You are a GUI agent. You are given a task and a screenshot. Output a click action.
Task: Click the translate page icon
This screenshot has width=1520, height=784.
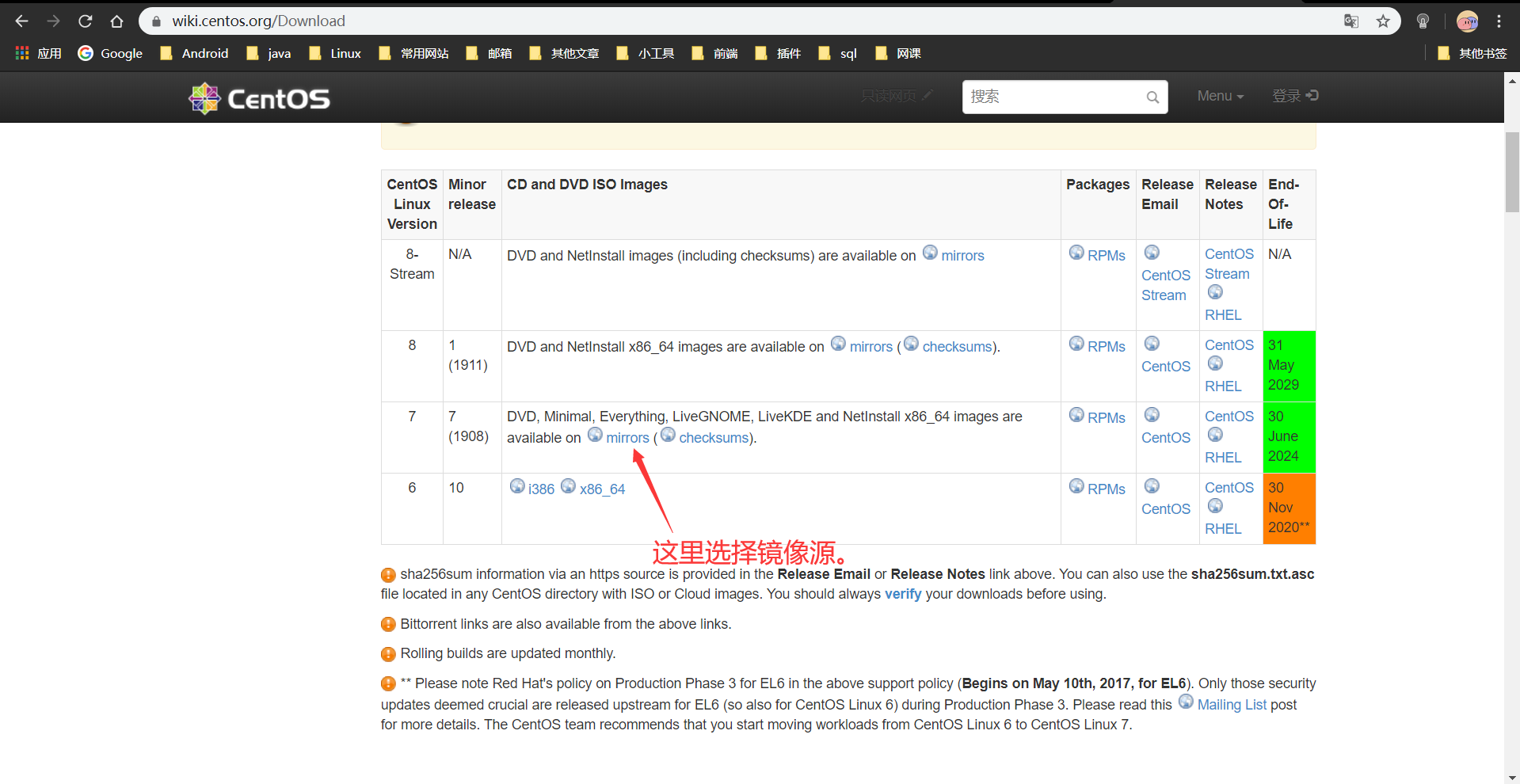pos(1351,21)
